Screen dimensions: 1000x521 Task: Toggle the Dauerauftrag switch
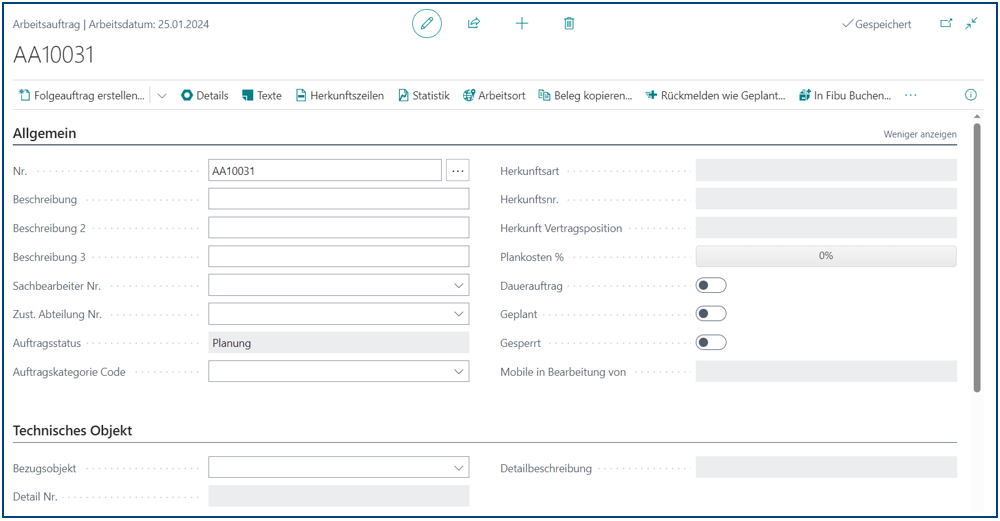[711, 285]
